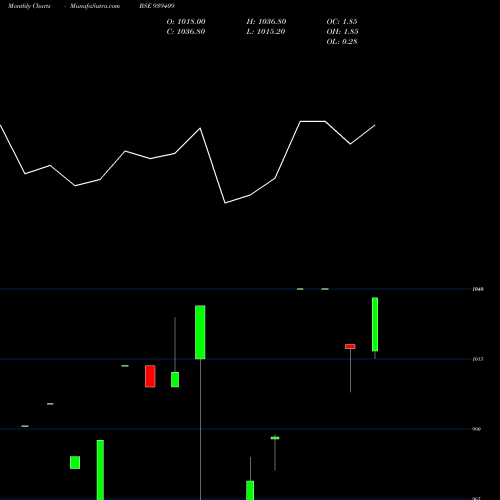The image size is (500, 500).
Task: Click the OH: 1.85 value
Action: click(x=342, y=32)
